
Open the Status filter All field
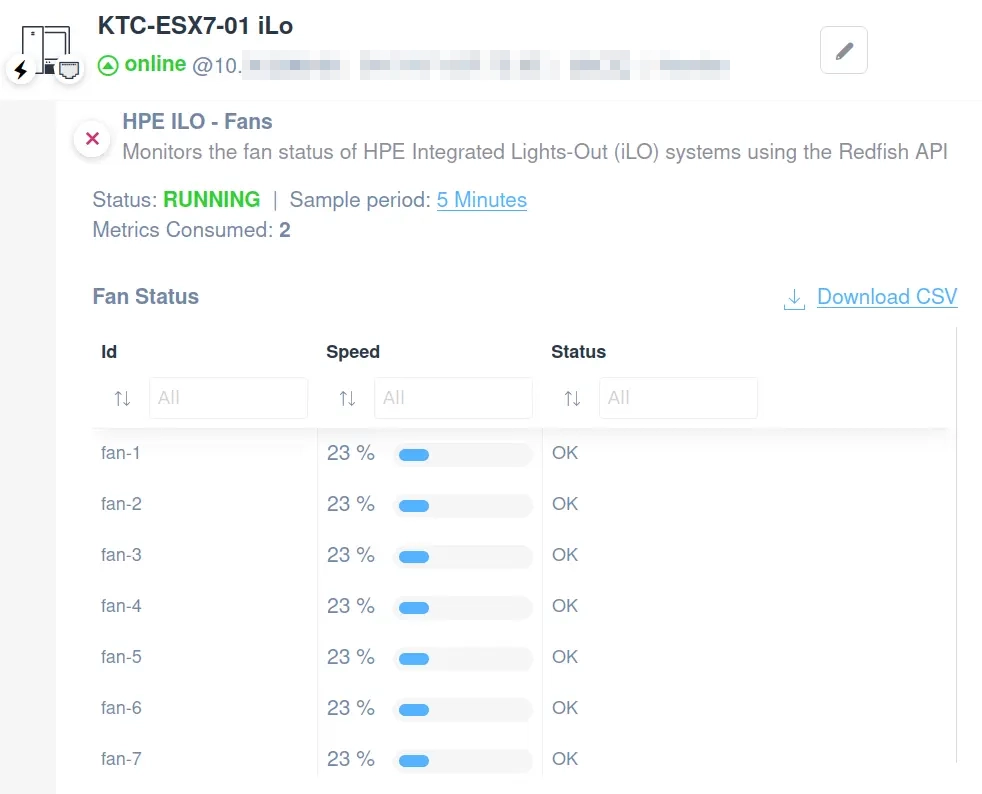pos(678,398)
